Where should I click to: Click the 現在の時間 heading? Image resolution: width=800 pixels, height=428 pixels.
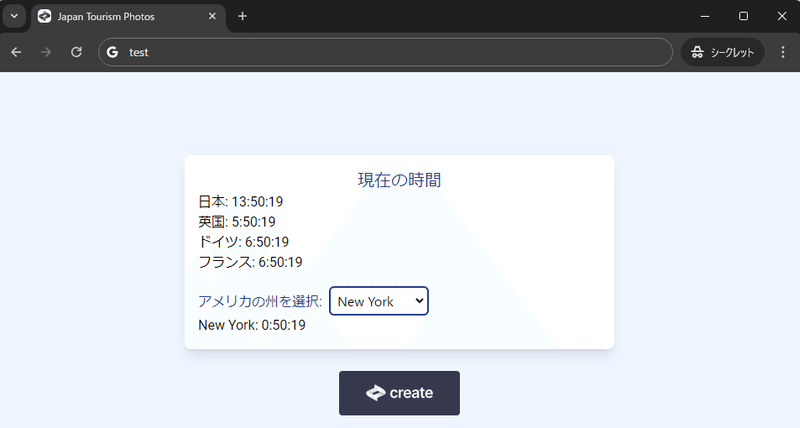tap(399, 180)
